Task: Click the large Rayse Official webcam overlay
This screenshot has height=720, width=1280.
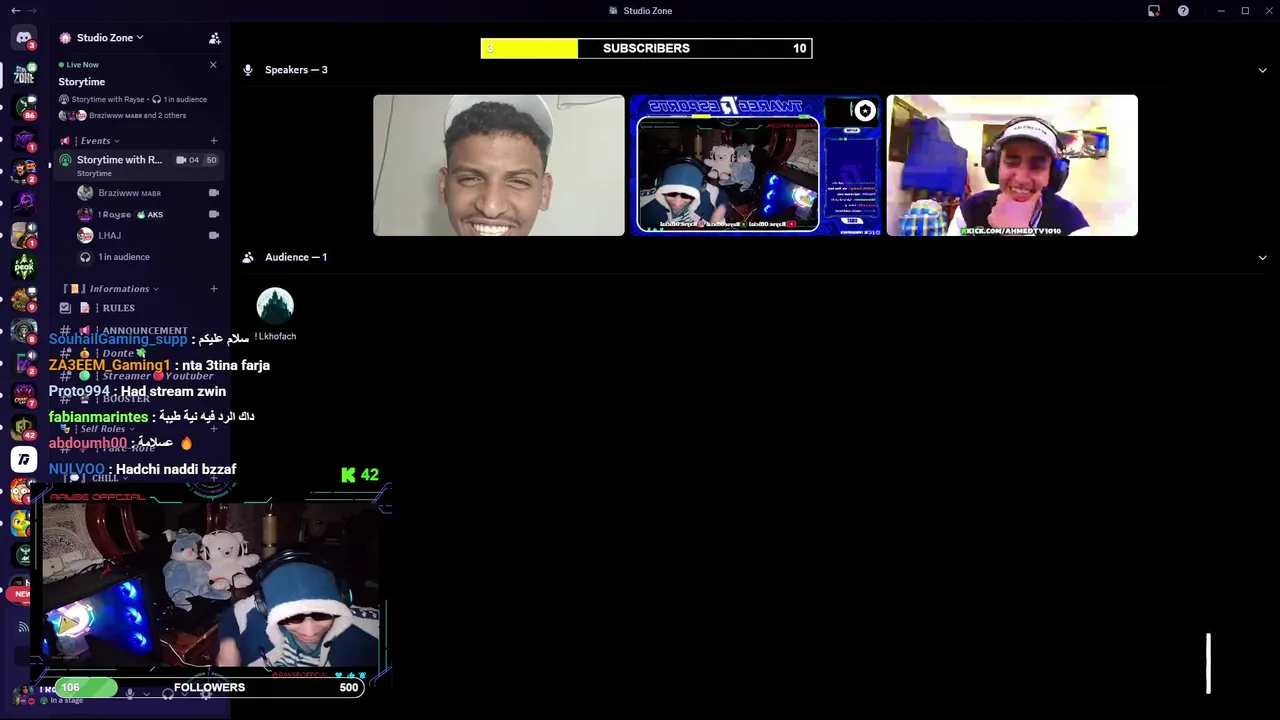Action: pyautogui.click(x=211, y=585)
